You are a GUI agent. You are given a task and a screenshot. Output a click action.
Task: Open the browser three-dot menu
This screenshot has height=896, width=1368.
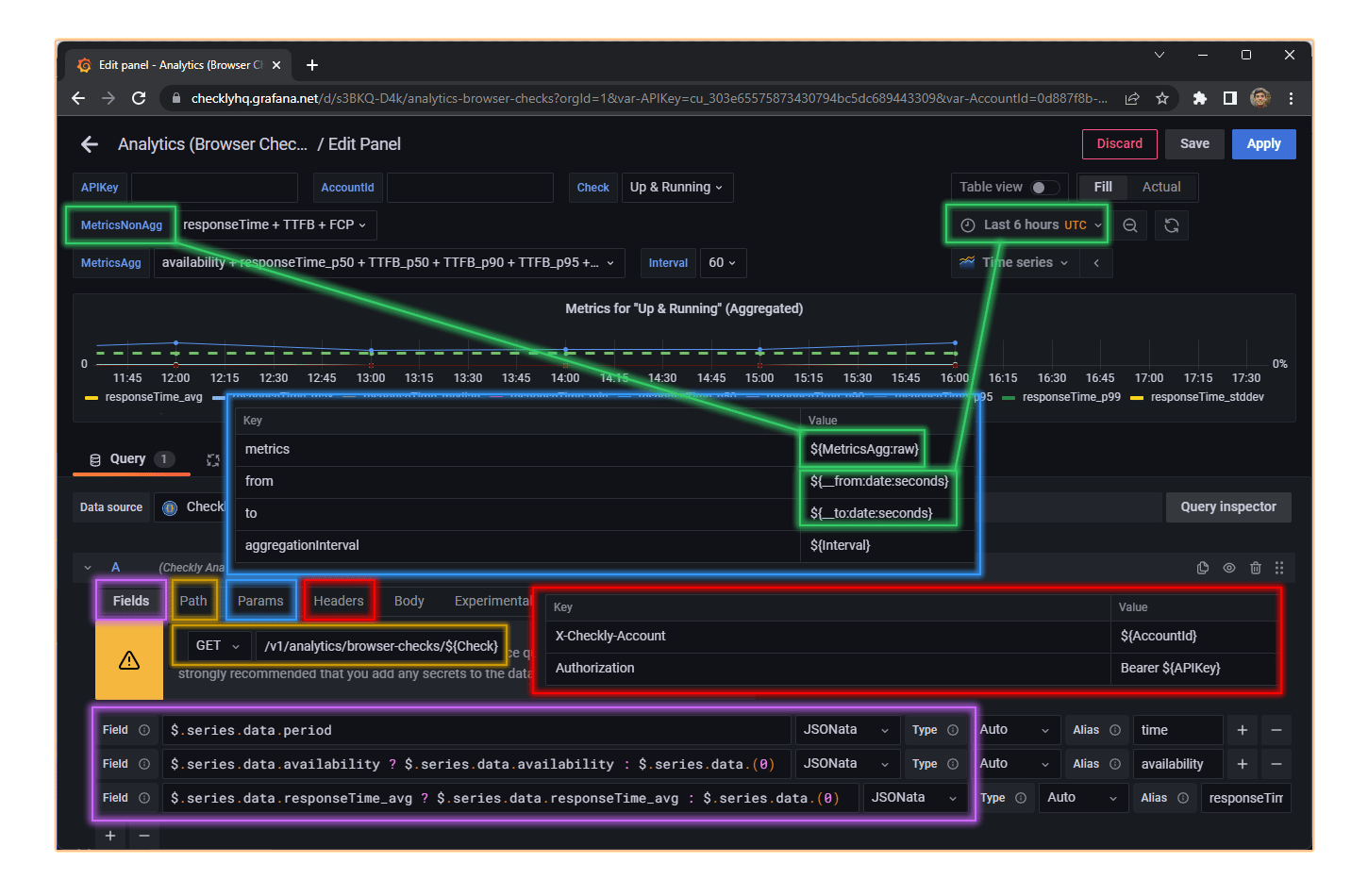pos(1291,98)
